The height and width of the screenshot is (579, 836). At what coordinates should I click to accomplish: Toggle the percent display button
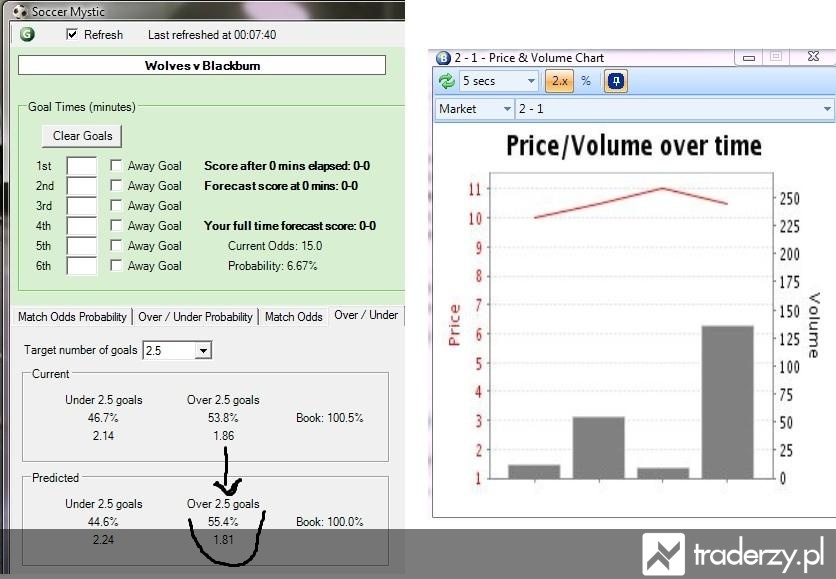pos(586,81)
